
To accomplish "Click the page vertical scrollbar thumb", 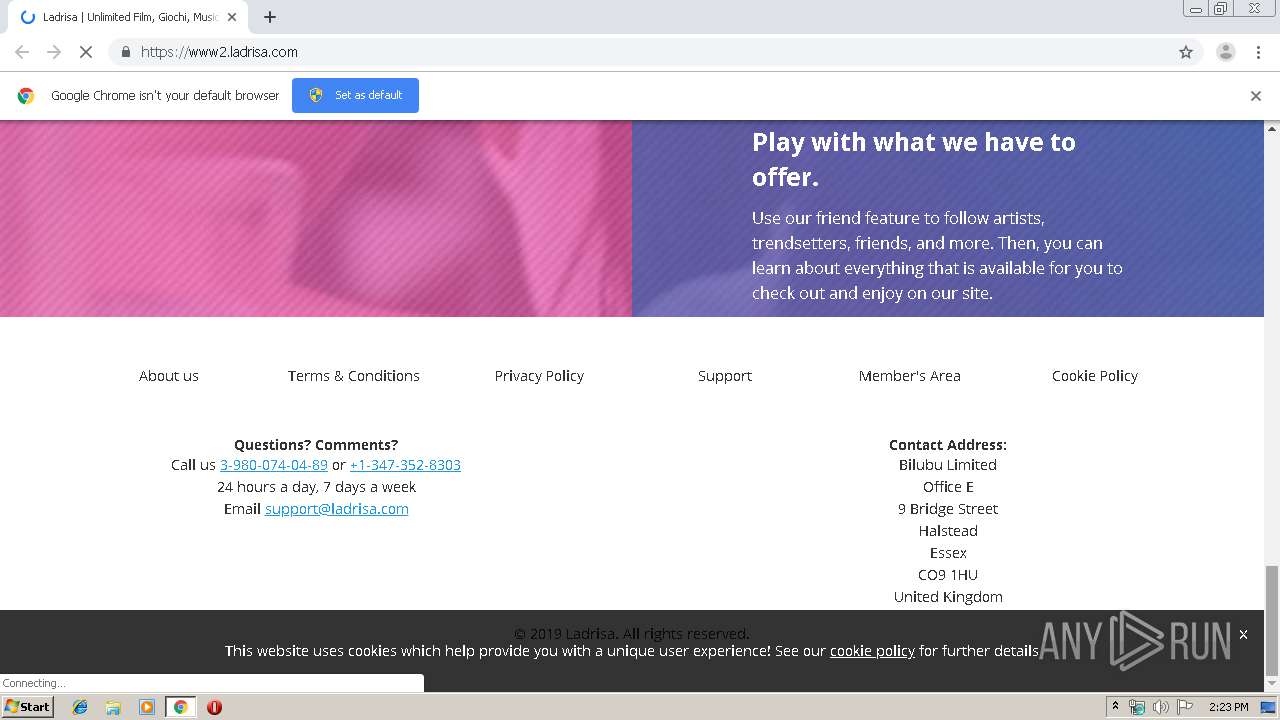I will pyautogui.click(x=1272, y=621).
